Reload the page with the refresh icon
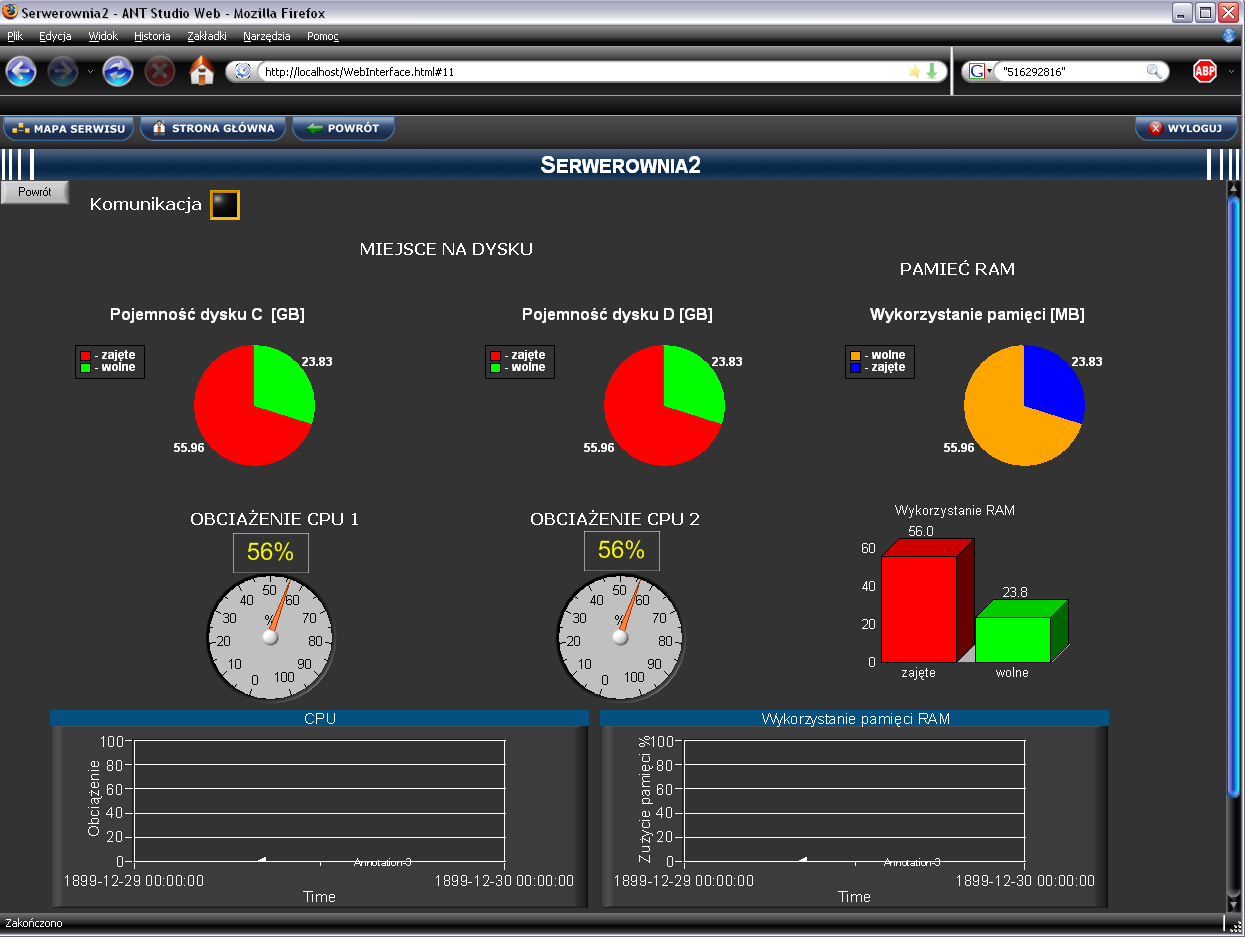 (x=118, y=71)
